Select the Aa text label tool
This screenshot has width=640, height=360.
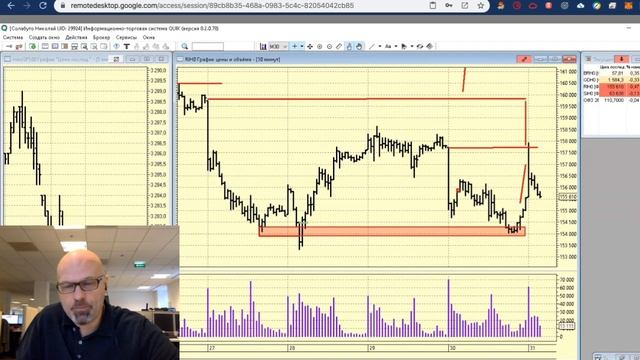tap(388, 46)
